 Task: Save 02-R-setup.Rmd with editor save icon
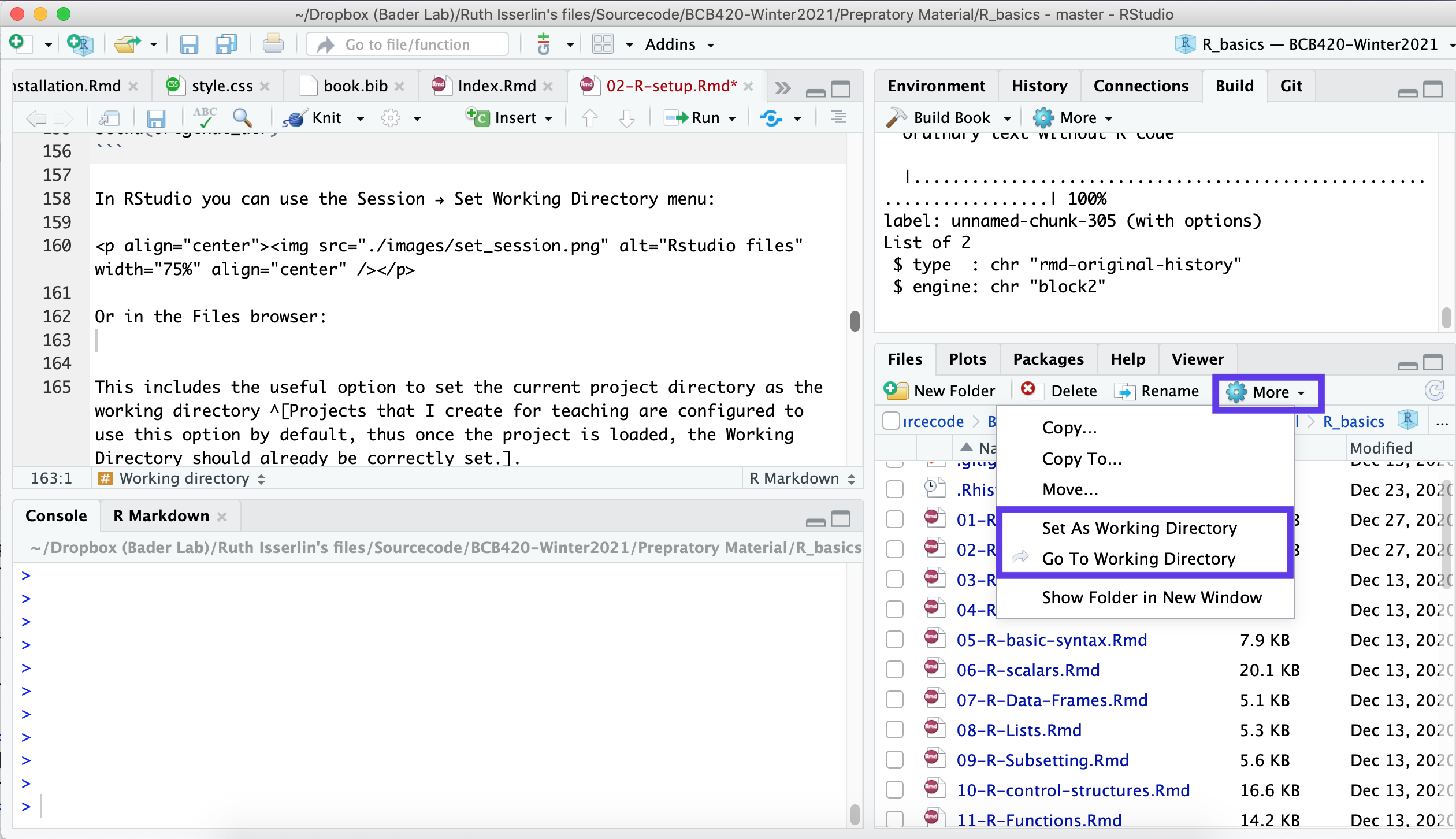pyautogui.click(x=156, y=118)
